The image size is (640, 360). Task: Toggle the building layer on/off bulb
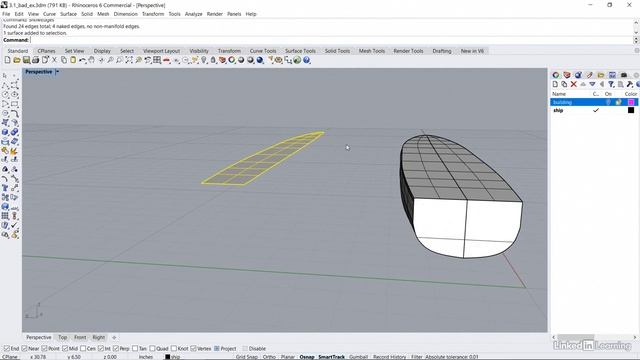(608, 102)
